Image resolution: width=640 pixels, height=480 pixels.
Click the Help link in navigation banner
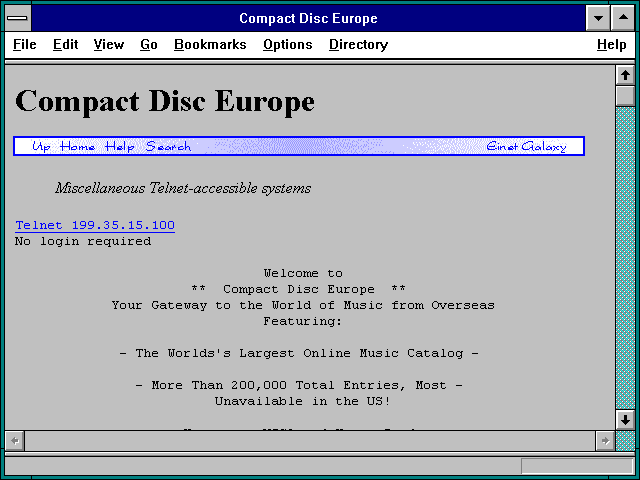pos(120,146)
